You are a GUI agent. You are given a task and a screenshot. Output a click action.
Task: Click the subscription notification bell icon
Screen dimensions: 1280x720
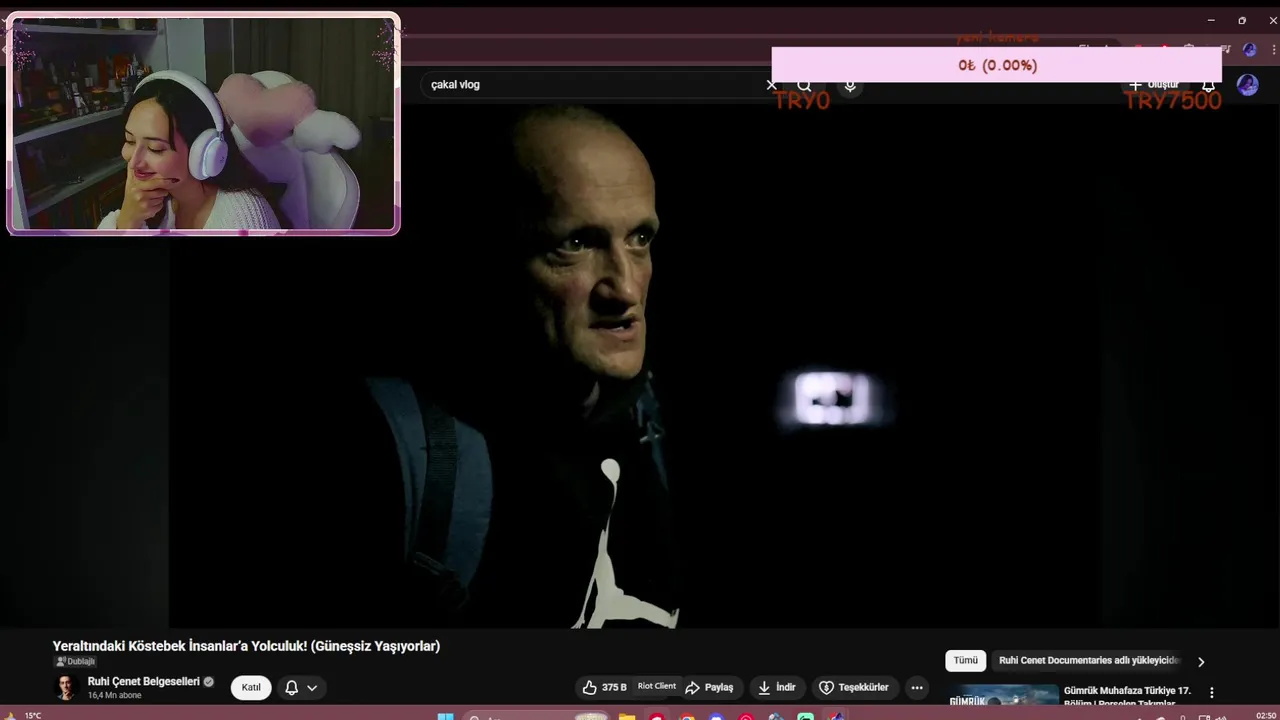tap(292, 688)
